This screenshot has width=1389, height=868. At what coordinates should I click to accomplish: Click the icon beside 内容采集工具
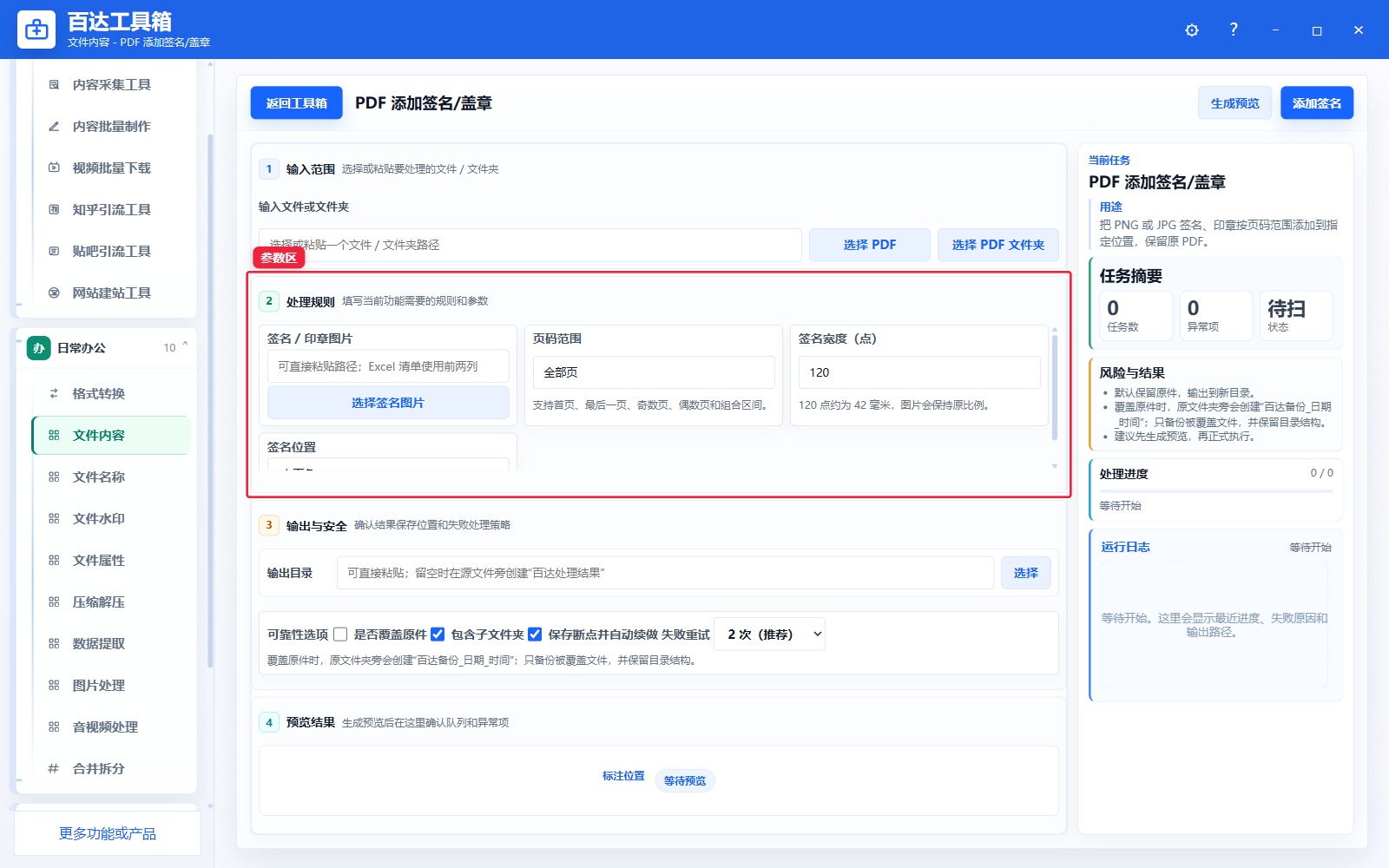click(54, 84)
